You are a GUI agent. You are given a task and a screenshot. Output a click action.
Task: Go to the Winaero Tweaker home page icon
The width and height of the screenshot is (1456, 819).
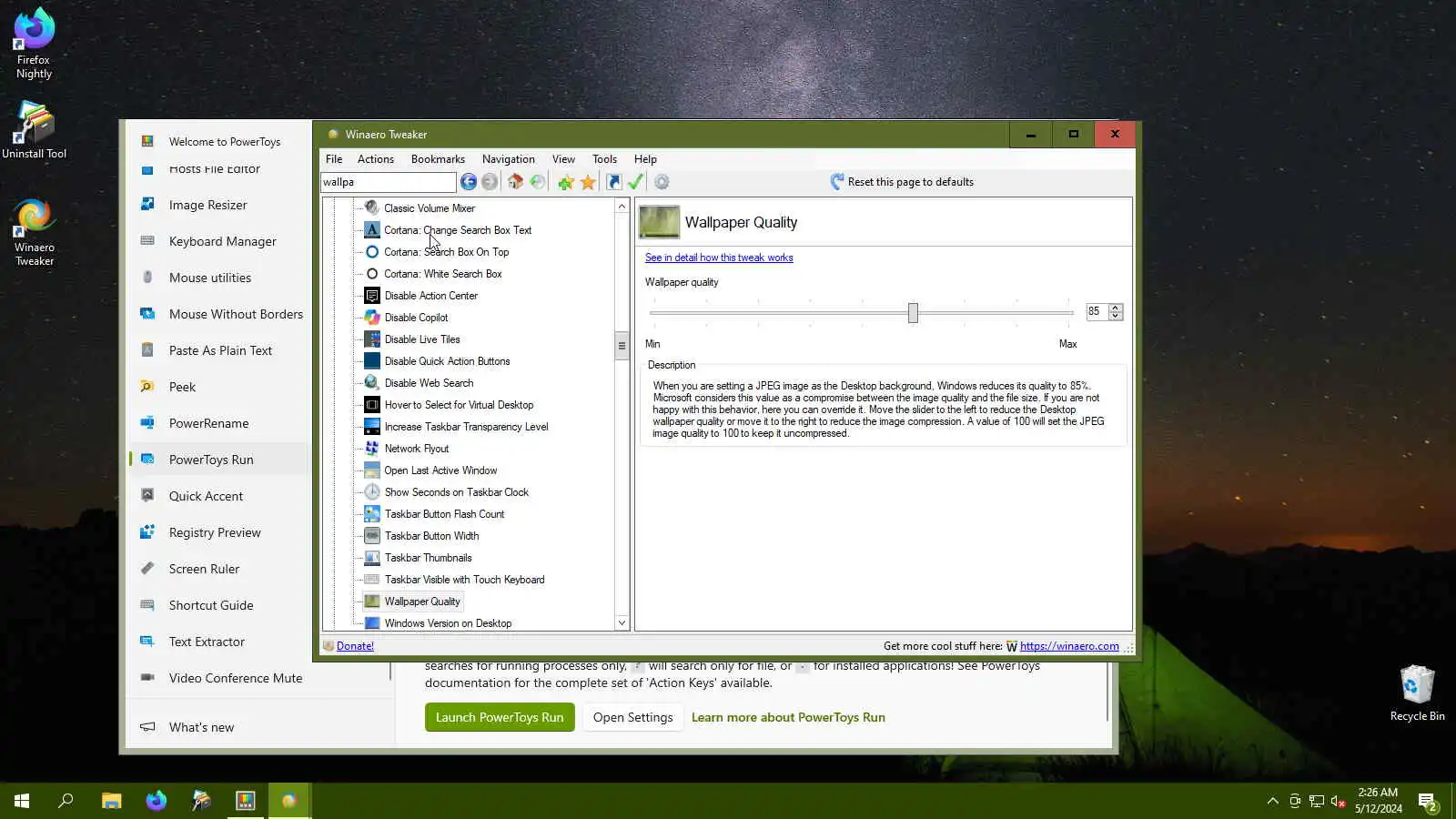coord(515,182)
